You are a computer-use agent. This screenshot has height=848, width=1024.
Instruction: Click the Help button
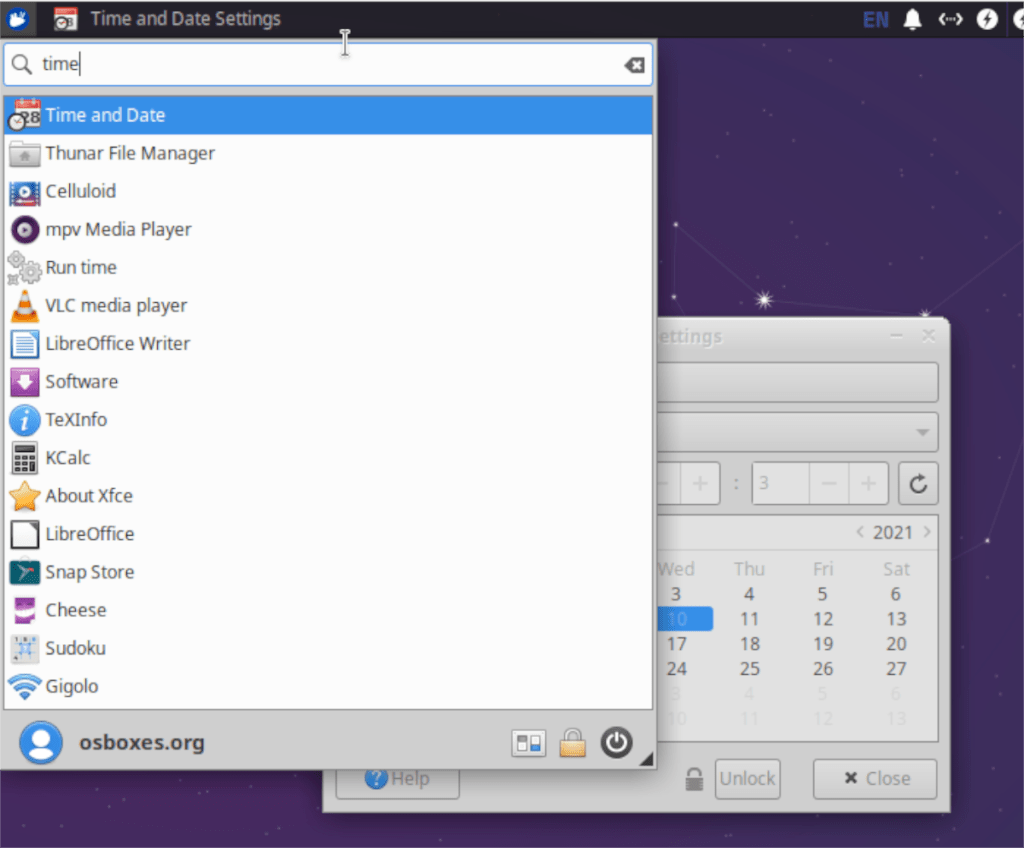(x=397, y=778)
